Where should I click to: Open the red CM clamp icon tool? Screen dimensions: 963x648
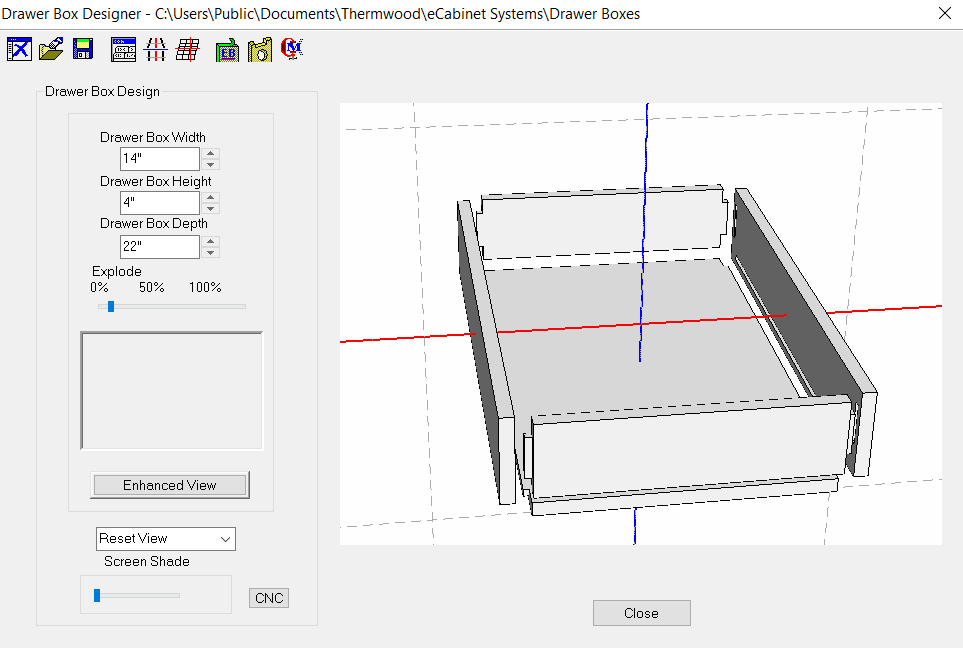[x=292, y=49]
